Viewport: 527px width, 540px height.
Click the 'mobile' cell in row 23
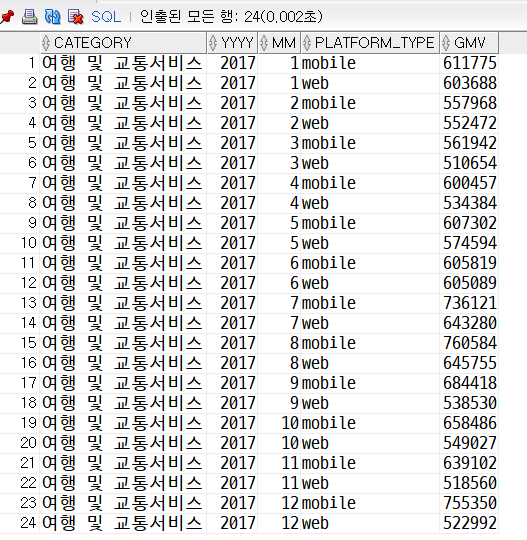[x=370, y=502]
